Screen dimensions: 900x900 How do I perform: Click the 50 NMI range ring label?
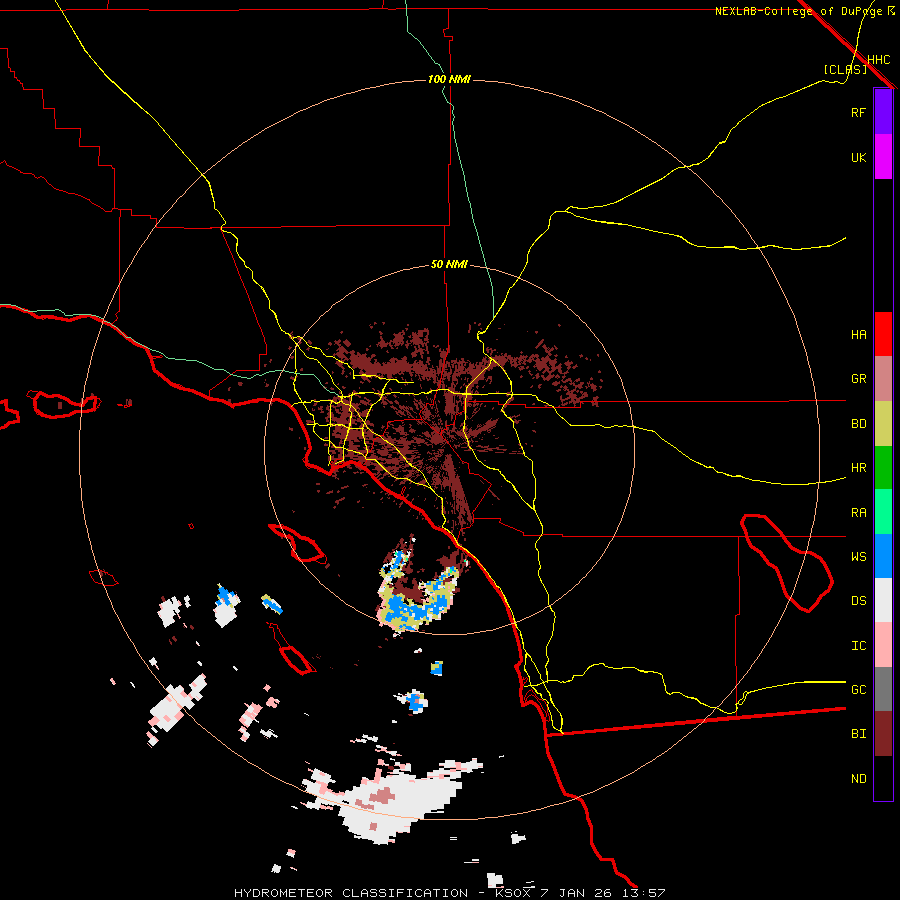449,264
